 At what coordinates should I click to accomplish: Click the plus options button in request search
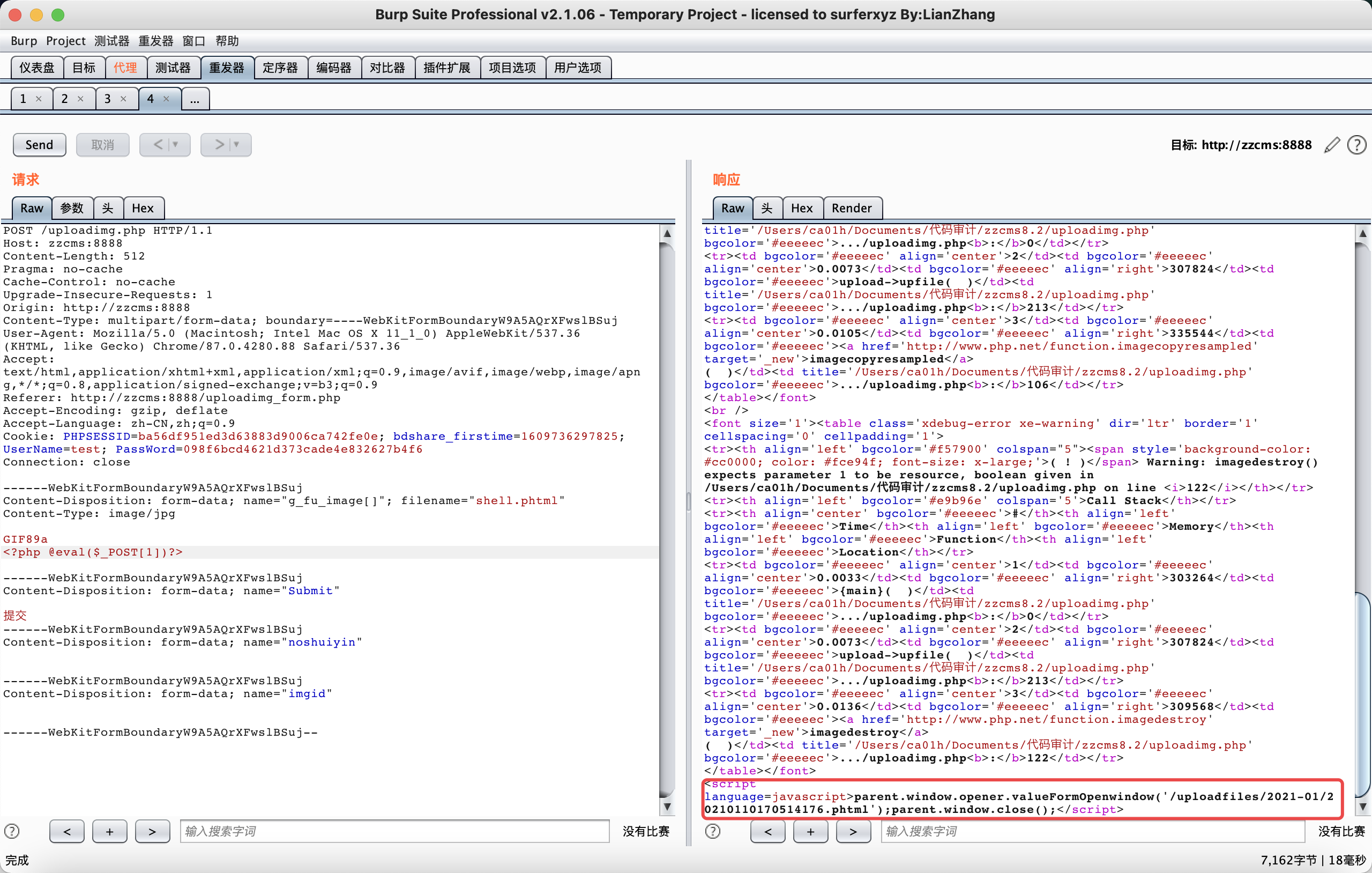click(x=109, y=831)
